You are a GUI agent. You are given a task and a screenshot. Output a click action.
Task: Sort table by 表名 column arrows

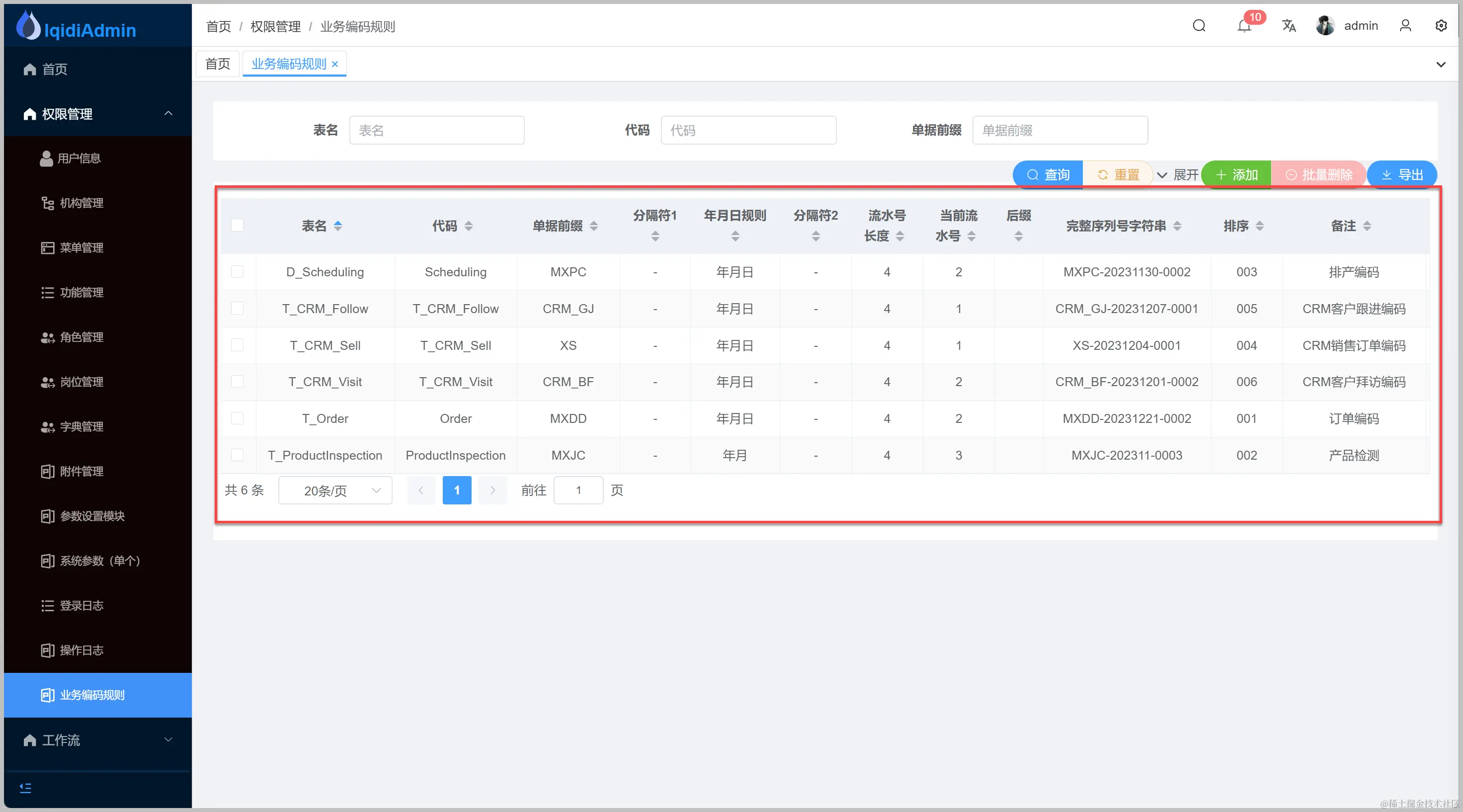pos(338,226)
